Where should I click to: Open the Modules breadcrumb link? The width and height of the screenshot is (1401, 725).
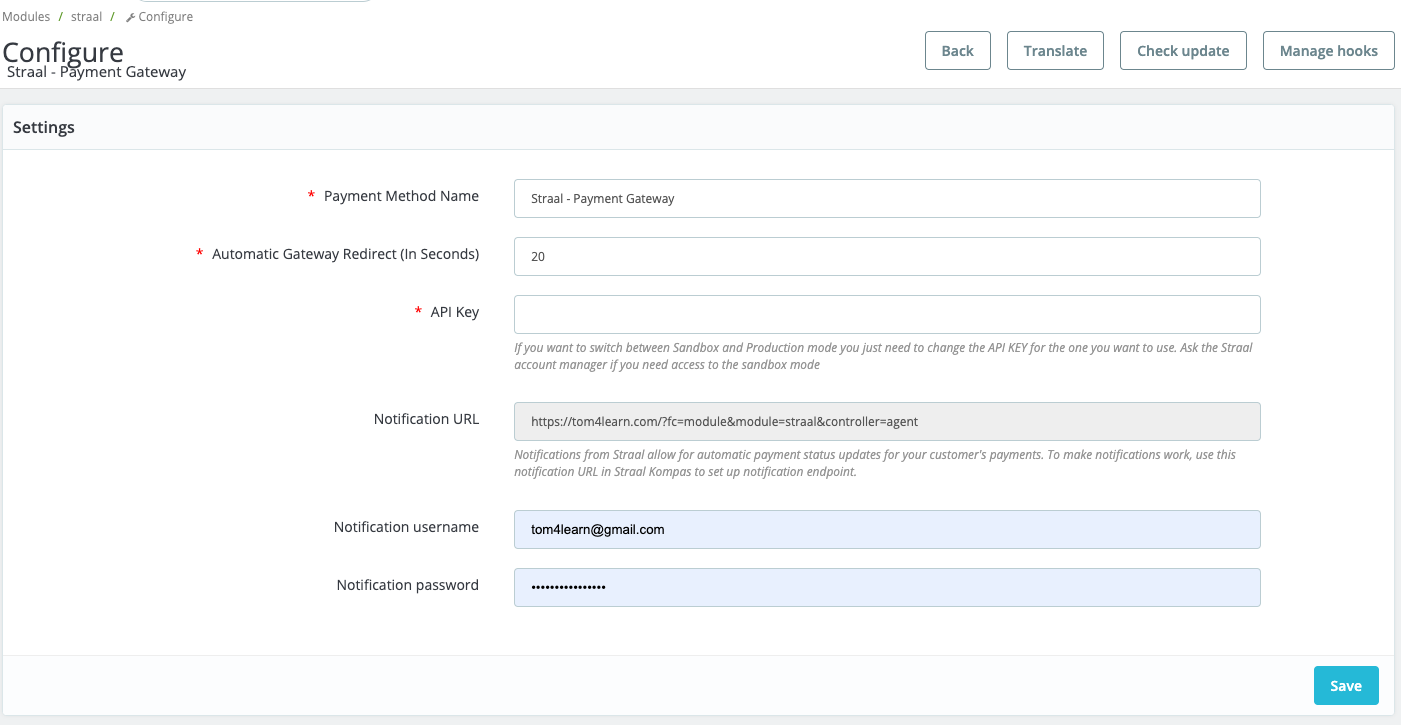pos(26,17)
